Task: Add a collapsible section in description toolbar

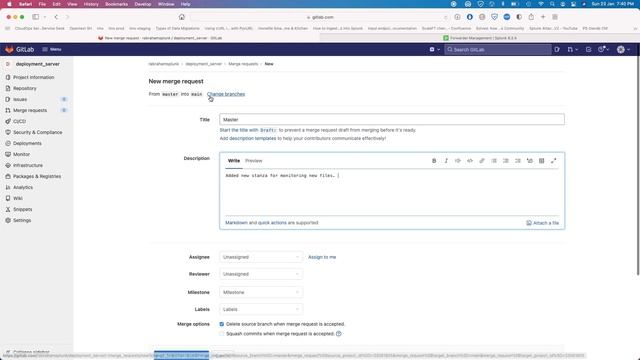Action: [529, 161]
